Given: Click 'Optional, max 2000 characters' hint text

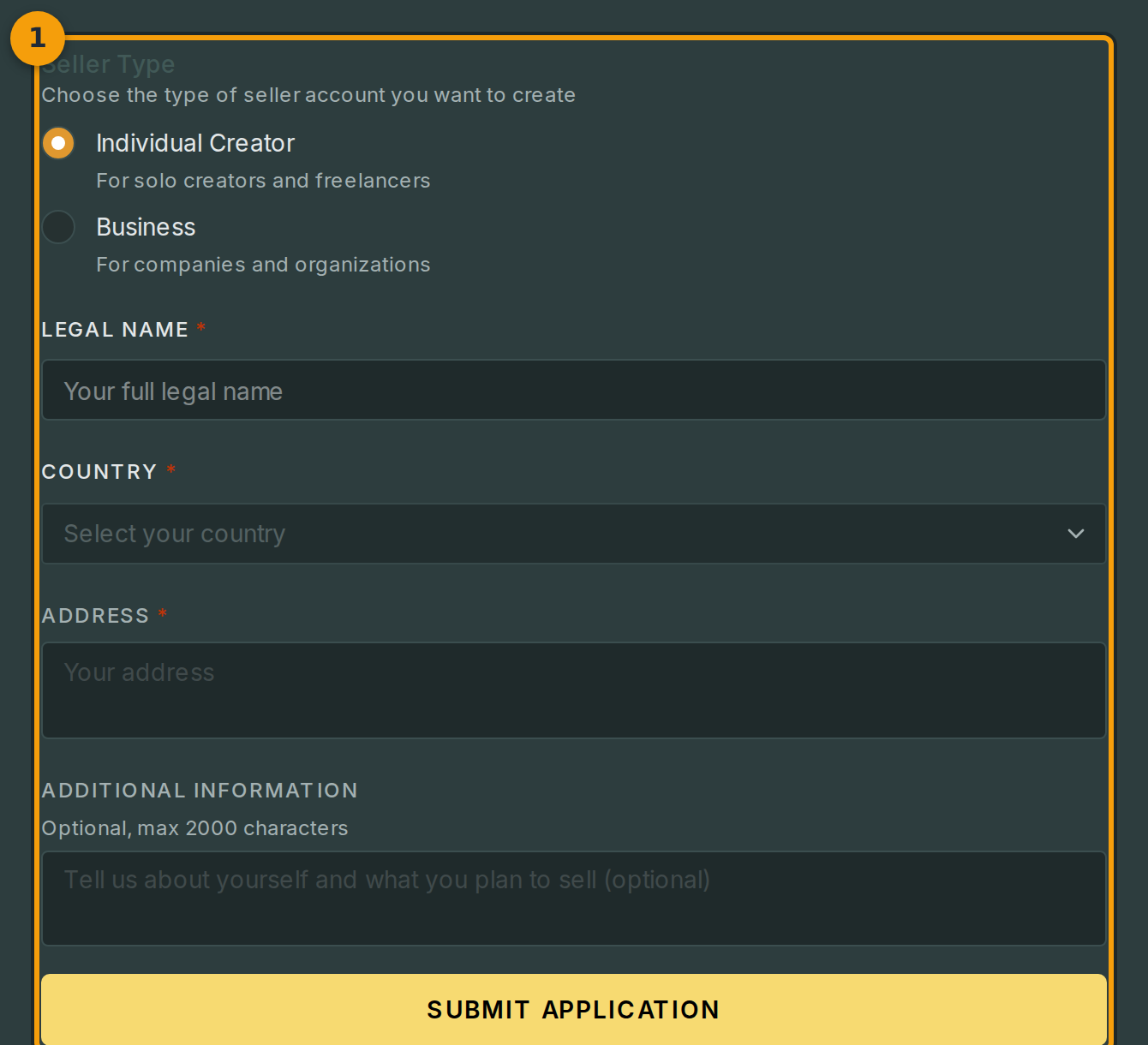Looking at the screenshot, I should coord(194,828).
